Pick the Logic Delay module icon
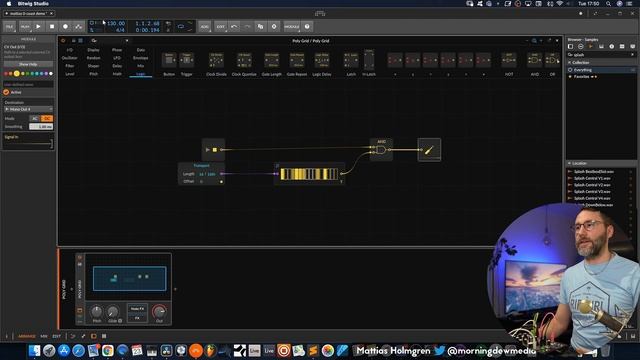Screen dimensions: 640x360 (322, 60)
